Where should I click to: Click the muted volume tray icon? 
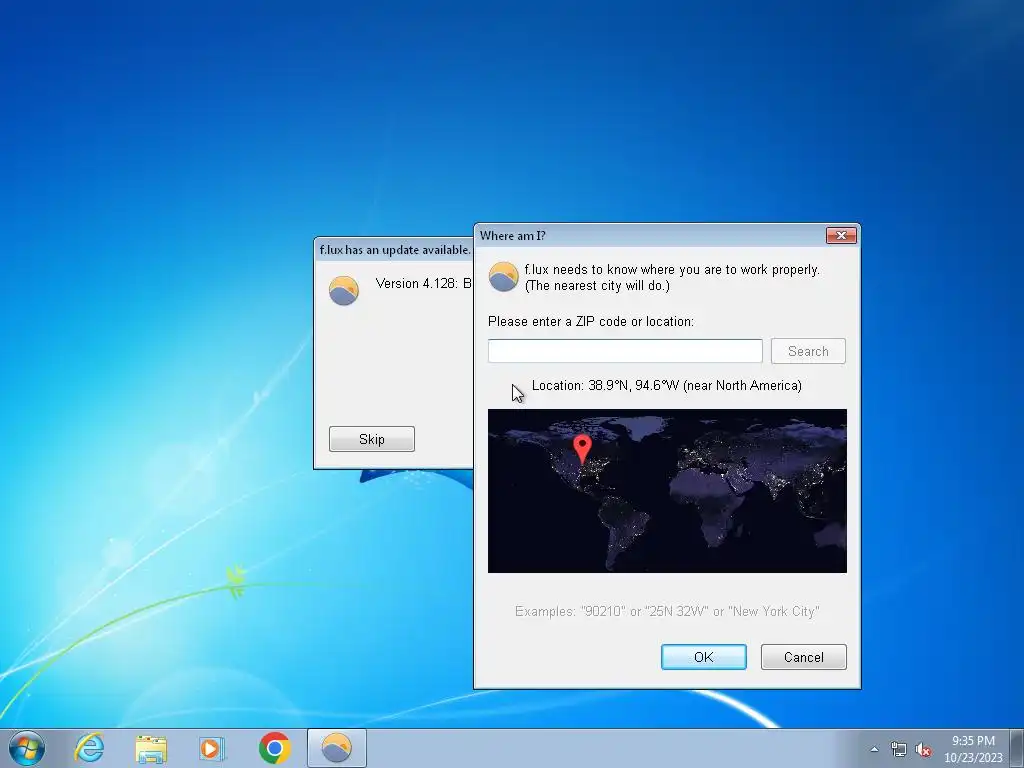tap(923, 750)
